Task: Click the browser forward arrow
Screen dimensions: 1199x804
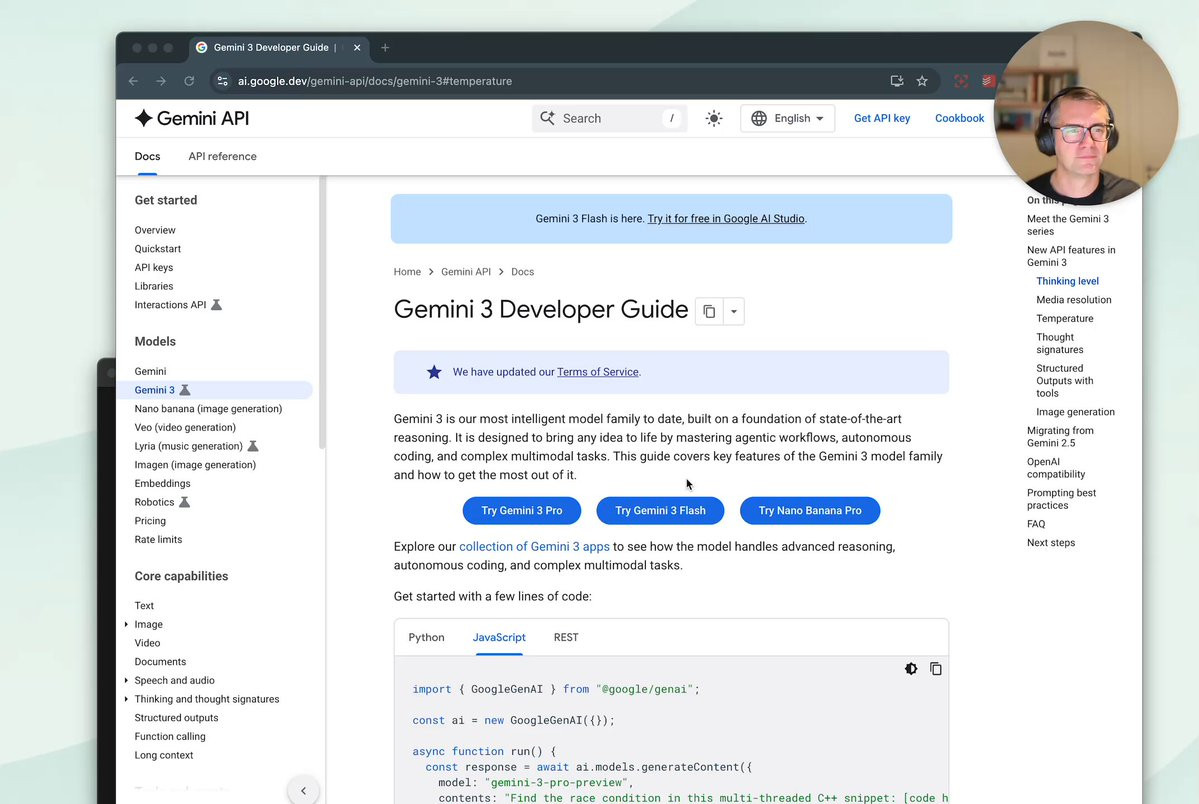Action: coord(161,81)
